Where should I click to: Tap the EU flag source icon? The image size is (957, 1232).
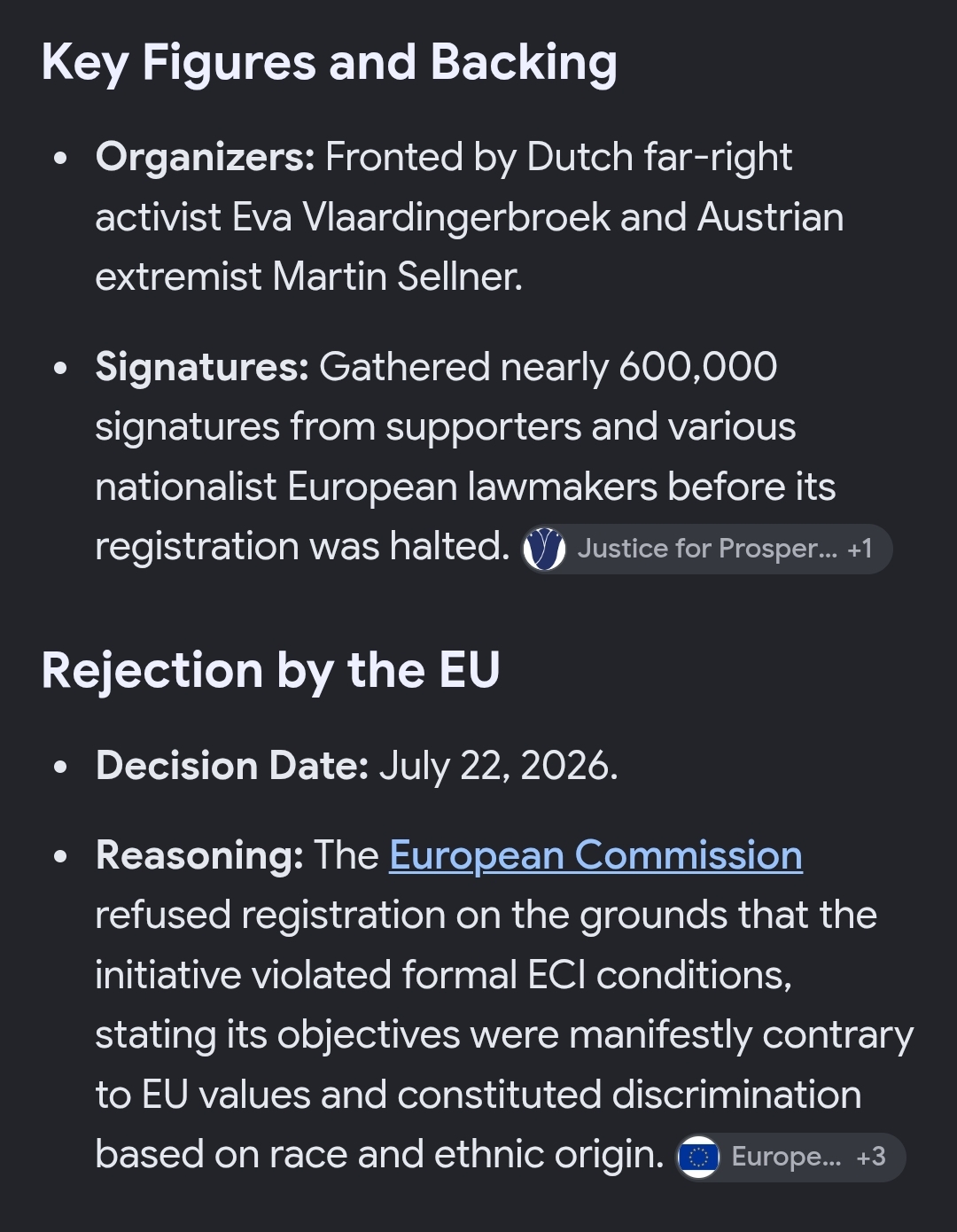click(x=698, y=1157)
